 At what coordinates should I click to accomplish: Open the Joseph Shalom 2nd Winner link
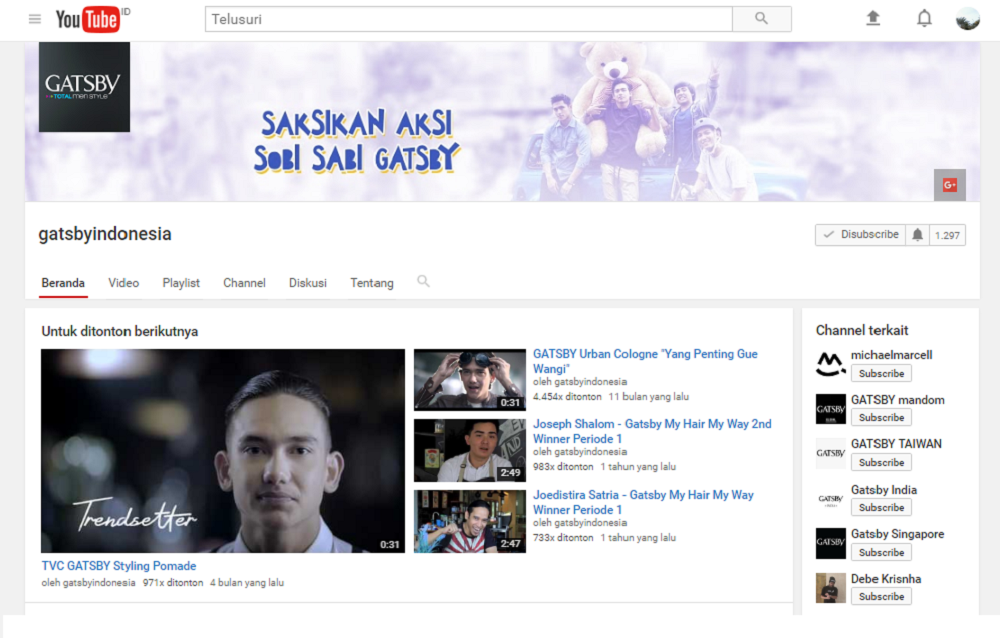point(652,431)
